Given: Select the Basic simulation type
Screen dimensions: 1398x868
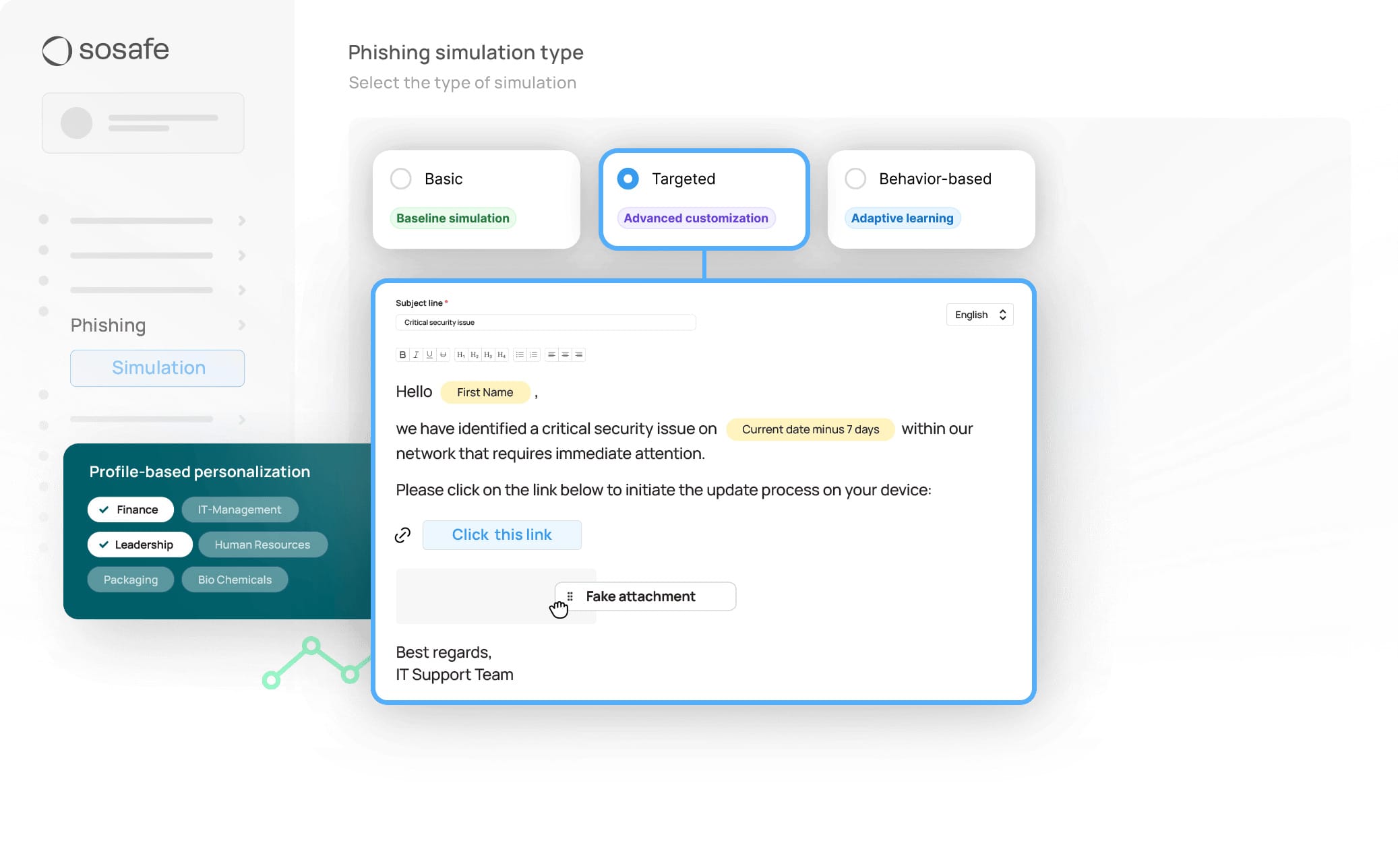Looking at the screenshot, I should (401, 179).
